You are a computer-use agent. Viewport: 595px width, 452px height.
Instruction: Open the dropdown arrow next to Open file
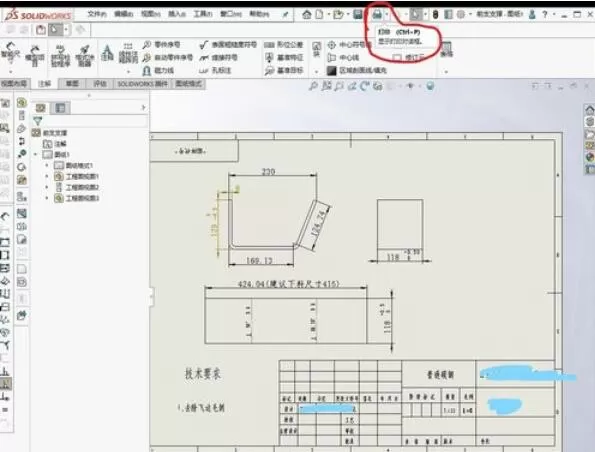point(348,15)
